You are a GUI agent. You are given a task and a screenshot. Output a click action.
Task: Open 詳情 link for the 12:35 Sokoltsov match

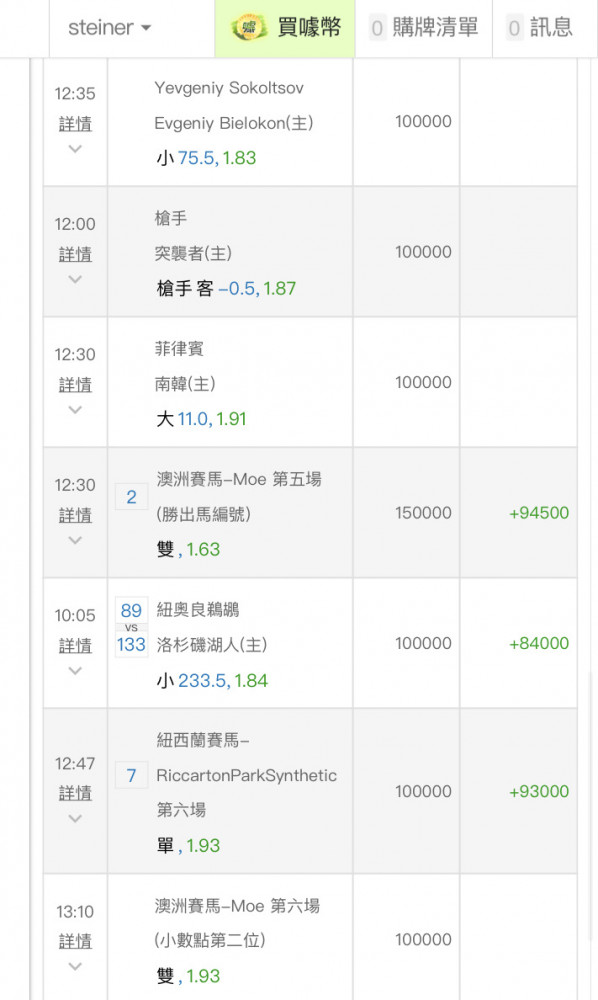(75, 124)
